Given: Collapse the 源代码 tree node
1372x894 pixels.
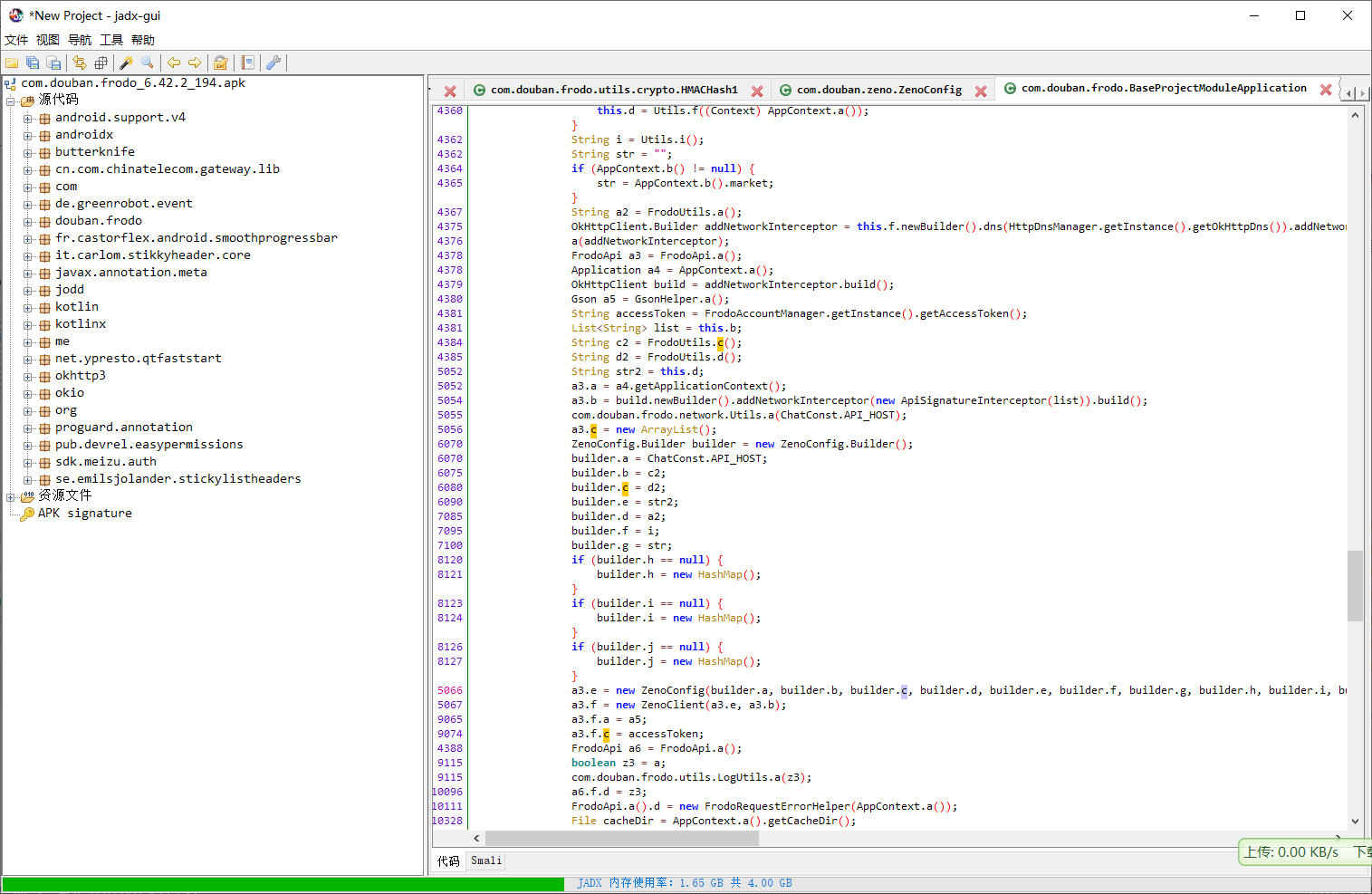Looking at the screenshot, I should point(11,101).
